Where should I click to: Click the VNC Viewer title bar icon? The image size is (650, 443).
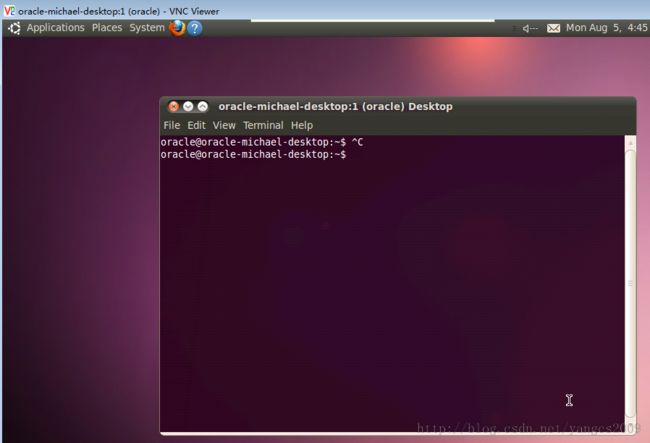[x=9, y=11]
